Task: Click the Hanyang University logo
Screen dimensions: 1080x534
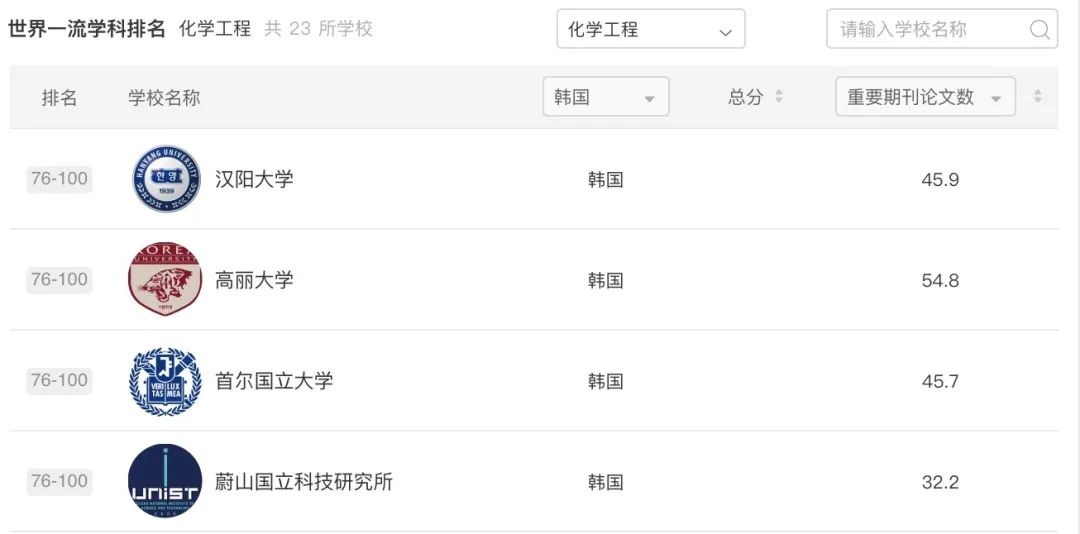Action: (166, 178)
